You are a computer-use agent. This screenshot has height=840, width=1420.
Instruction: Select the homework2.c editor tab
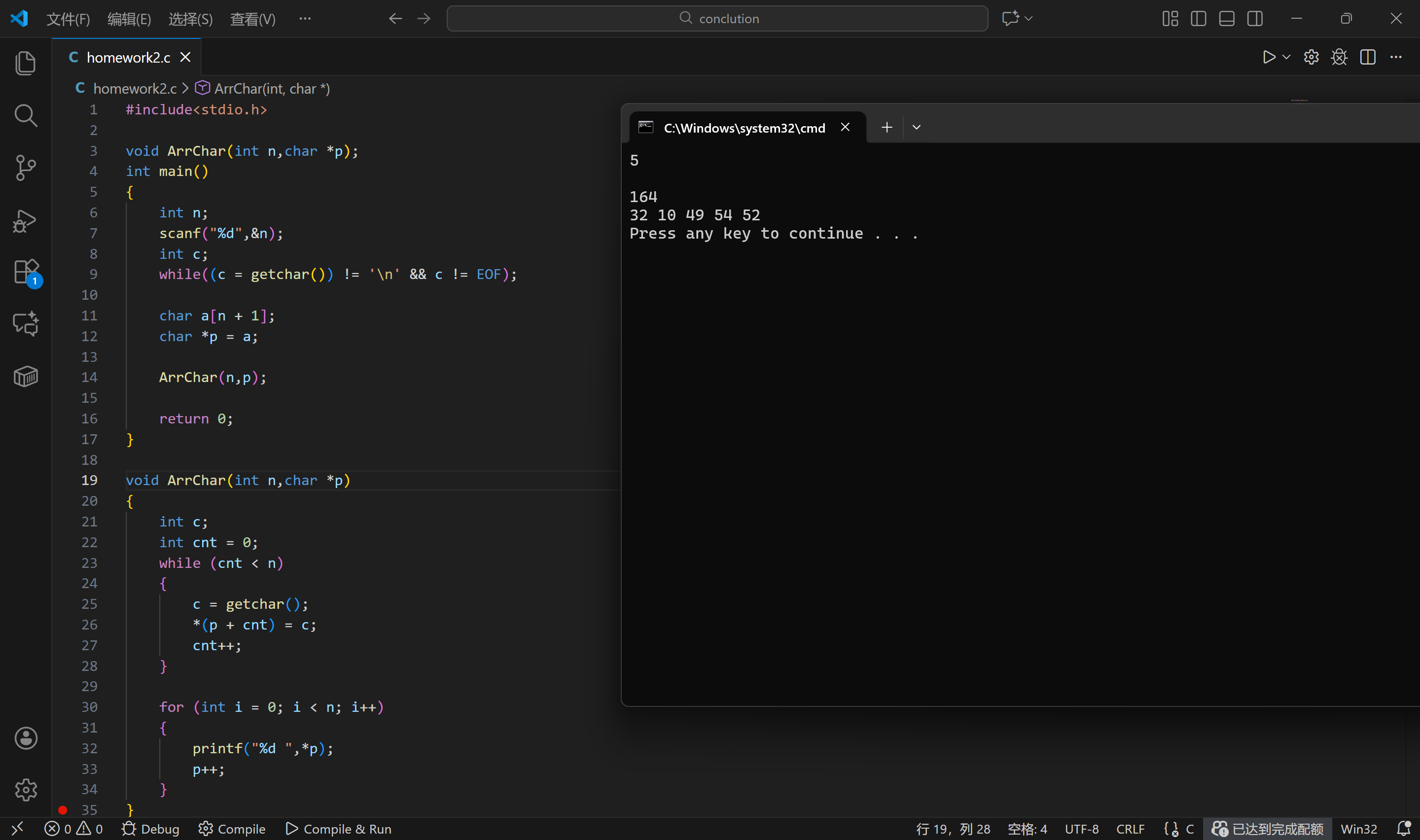(x=128, y=57)
